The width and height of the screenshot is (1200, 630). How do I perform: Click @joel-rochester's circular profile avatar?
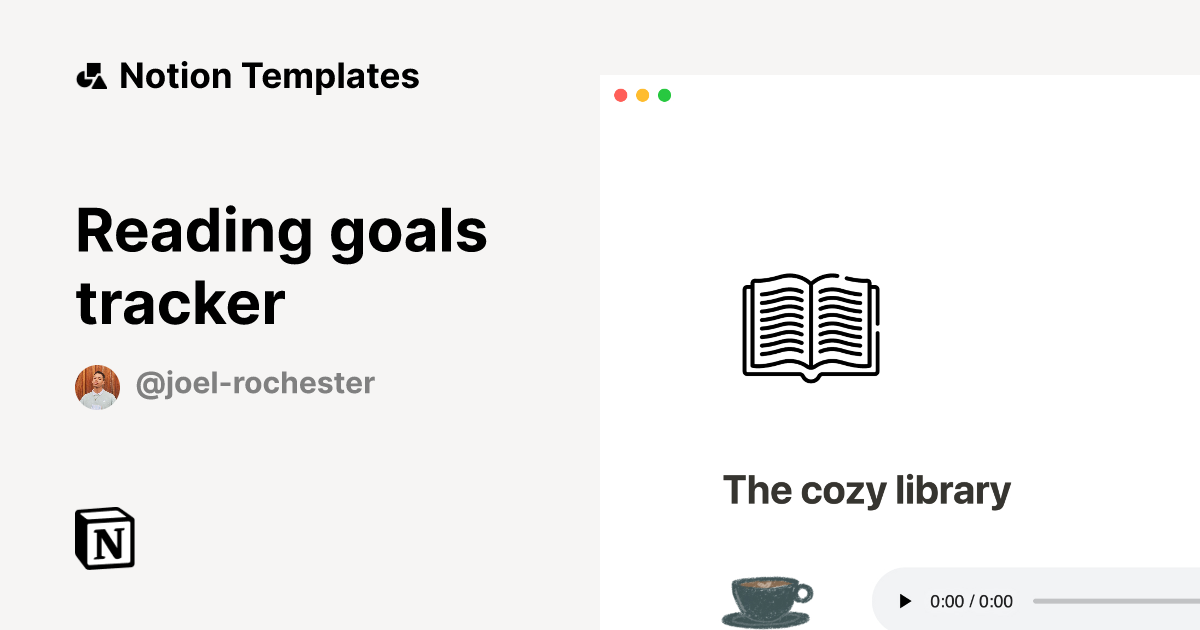pos(97,385)
